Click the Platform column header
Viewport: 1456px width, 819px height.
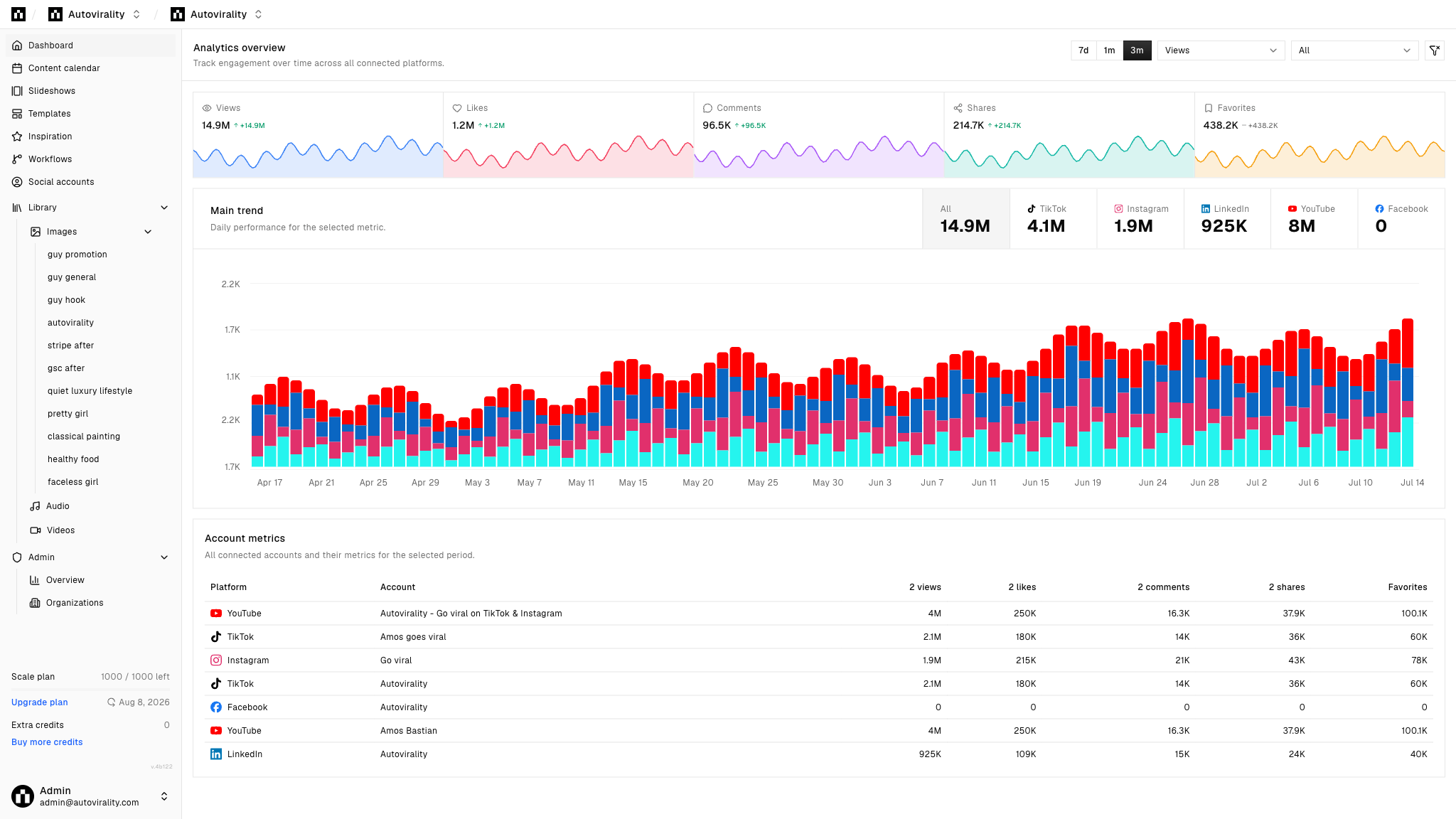228,587
